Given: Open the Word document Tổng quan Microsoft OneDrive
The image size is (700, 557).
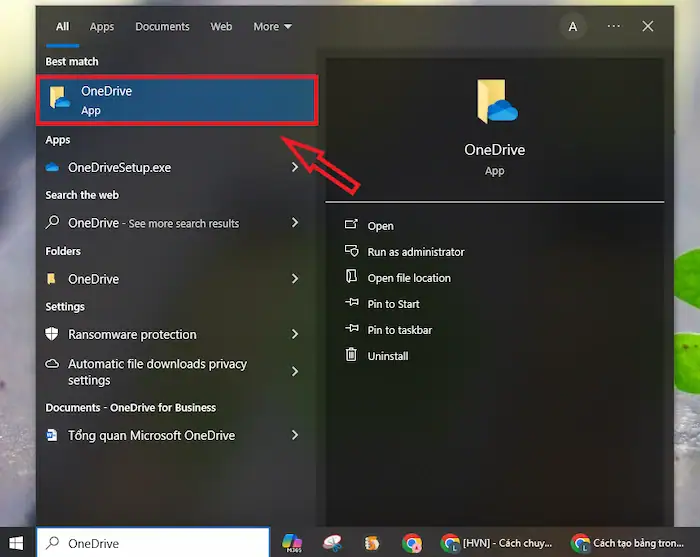Looking at the screenshot, I should pyautogui.click(x=151, y=436).
